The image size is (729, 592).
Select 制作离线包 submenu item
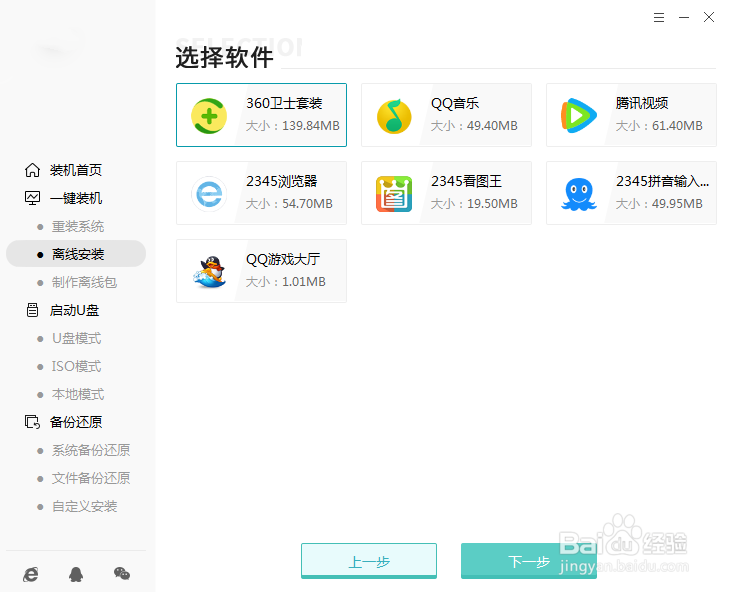[84, 282]
